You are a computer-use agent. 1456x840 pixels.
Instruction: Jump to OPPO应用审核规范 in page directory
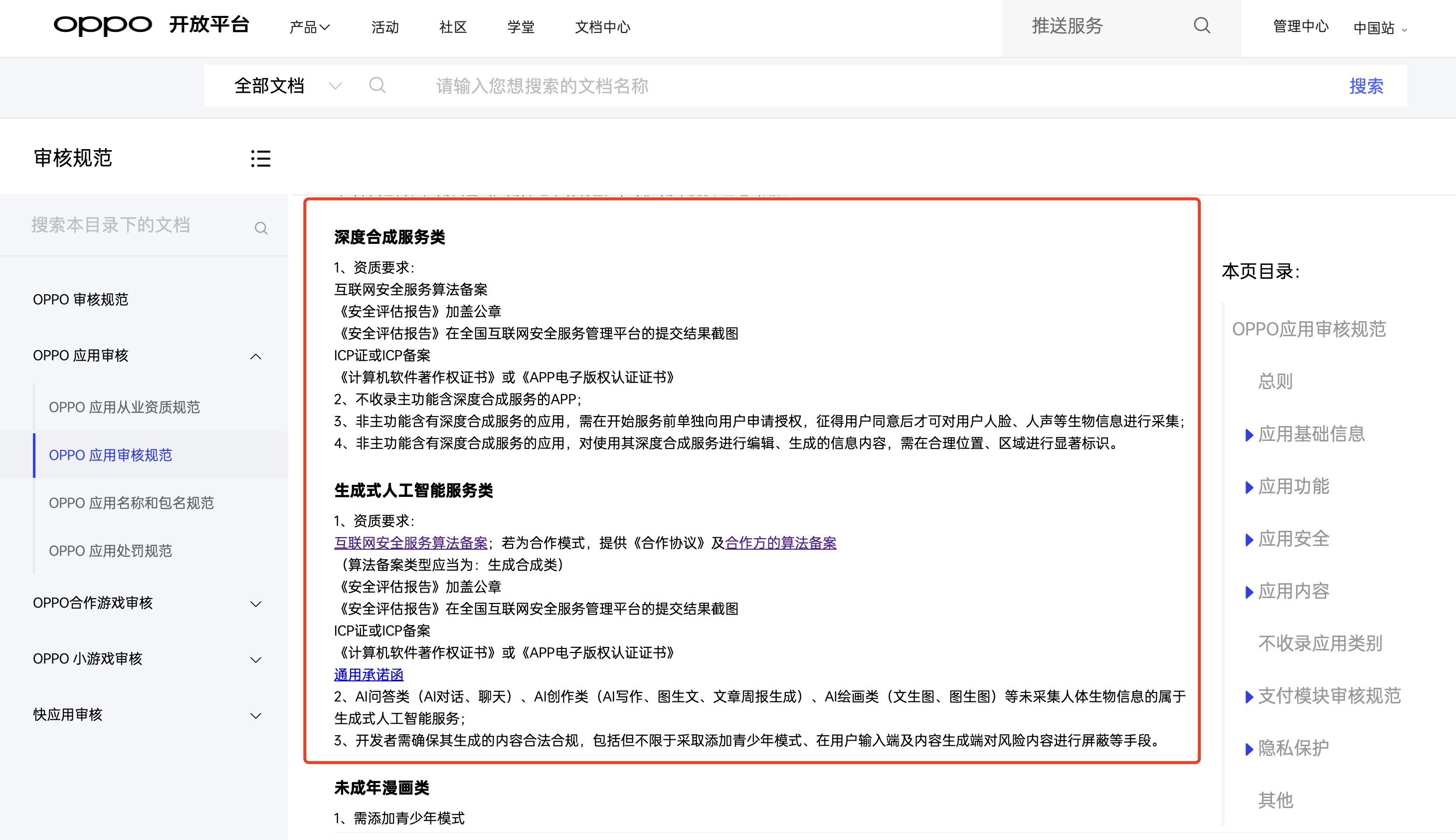[1308, 329]
